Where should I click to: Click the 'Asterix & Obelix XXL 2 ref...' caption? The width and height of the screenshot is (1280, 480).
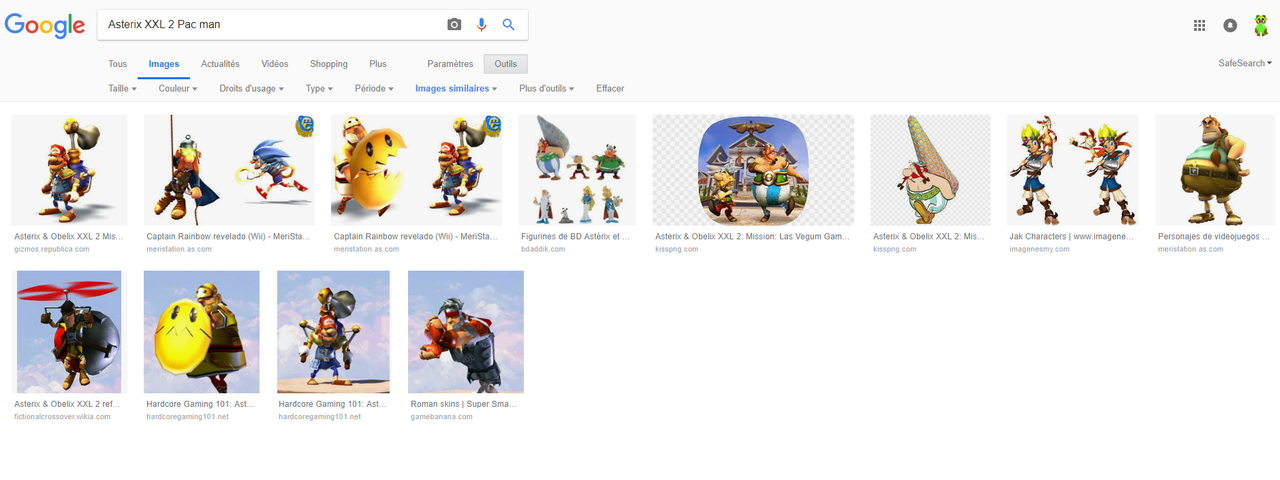click(x=67, y=405)
